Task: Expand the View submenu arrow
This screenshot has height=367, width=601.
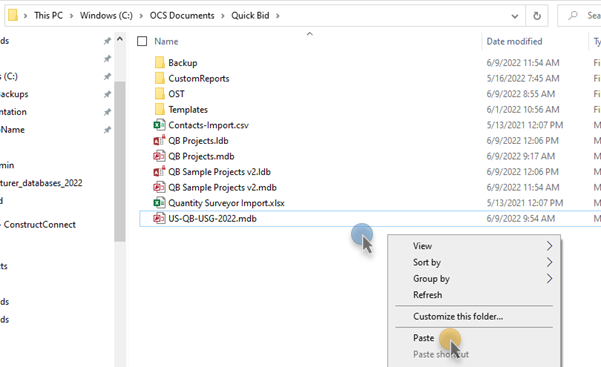Action: (549, 246)
